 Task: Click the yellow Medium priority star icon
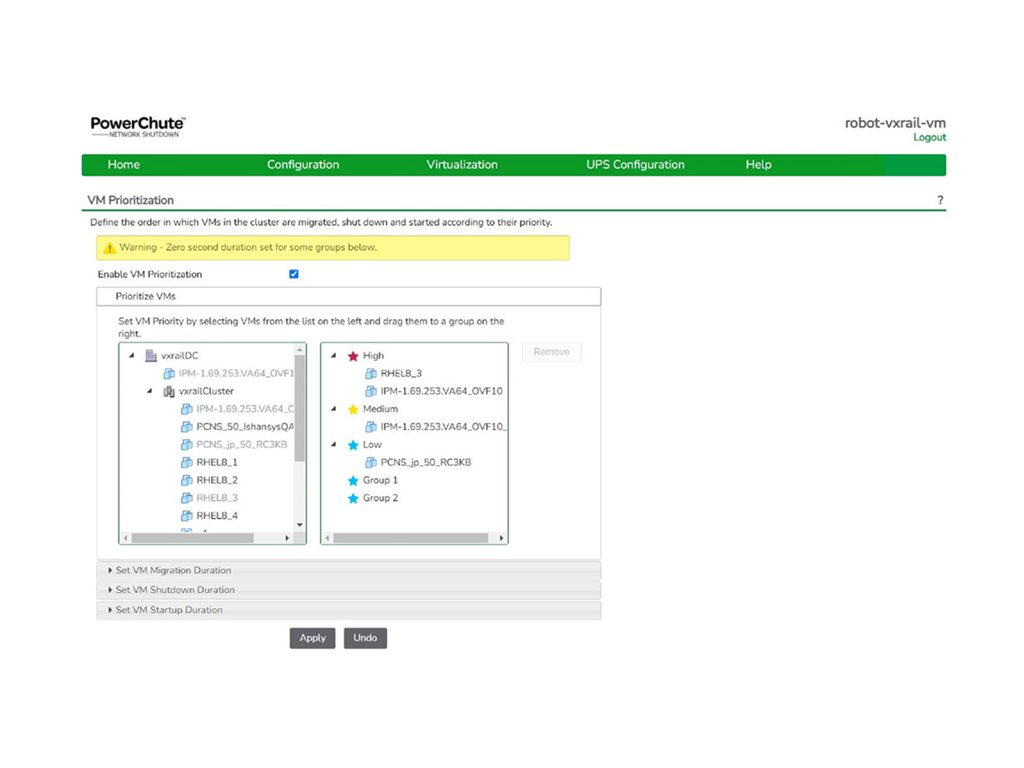pos(352,409)
